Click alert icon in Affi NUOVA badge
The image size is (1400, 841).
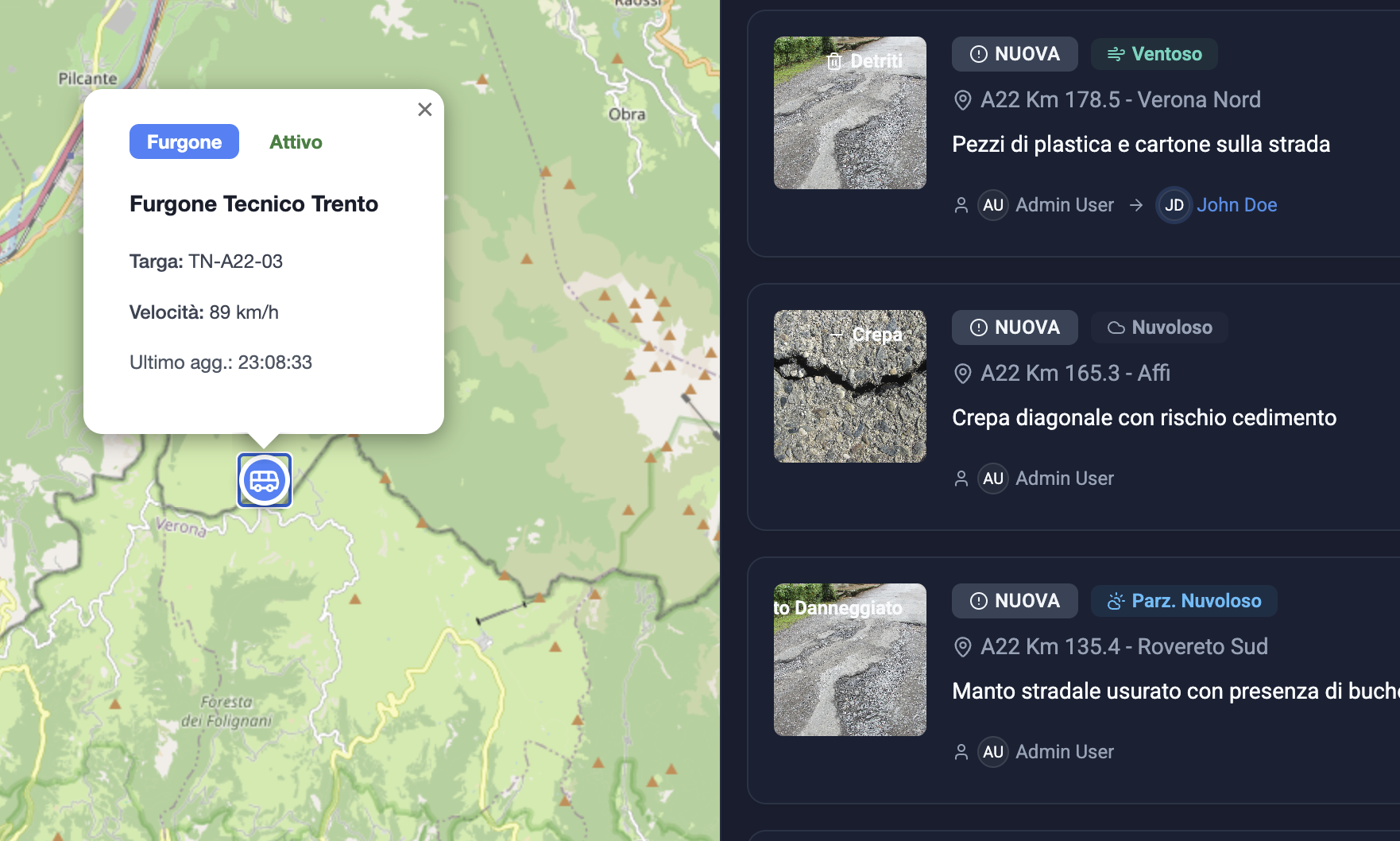point(979,327)
